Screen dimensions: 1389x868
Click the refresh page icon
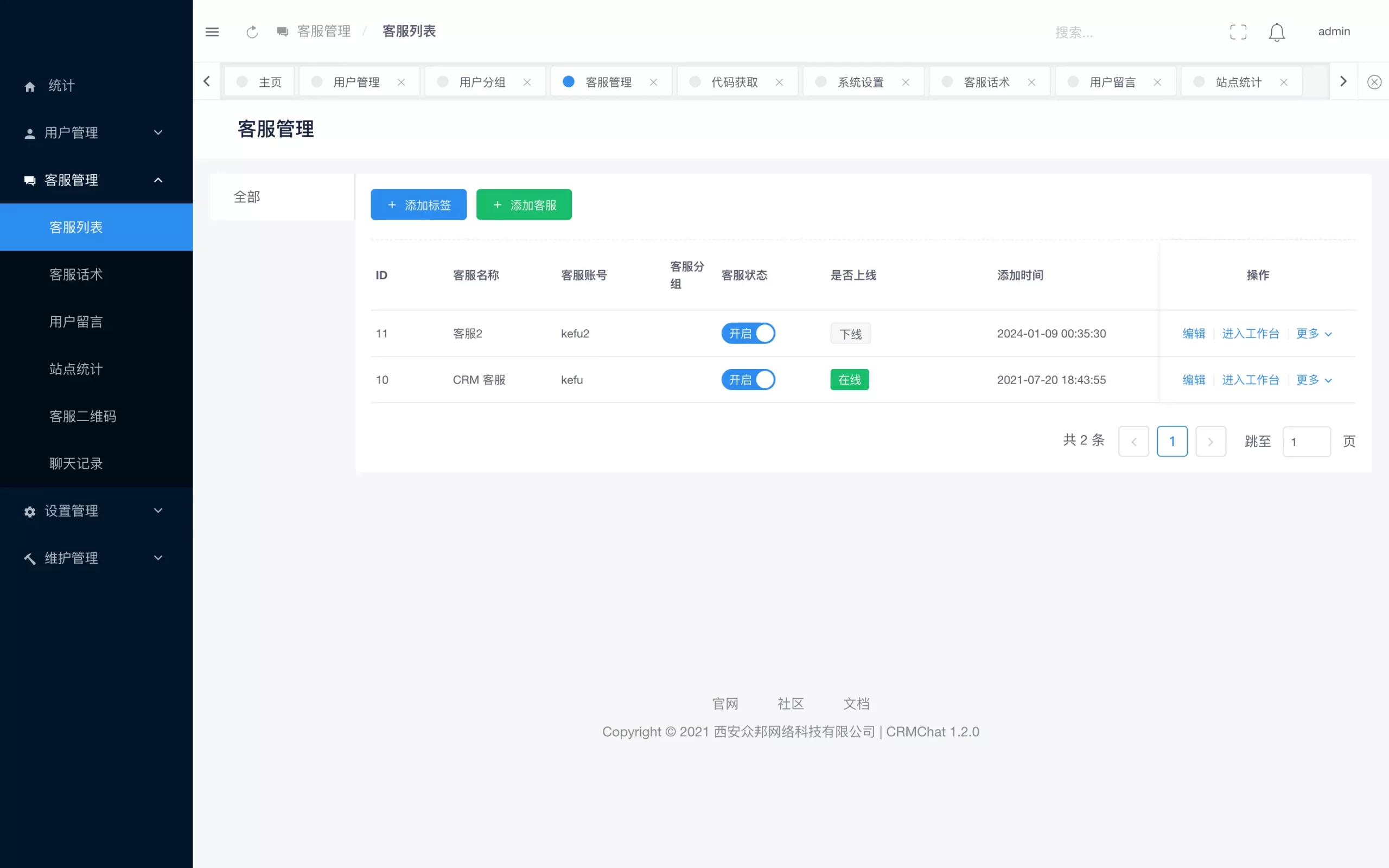point(252,31)
